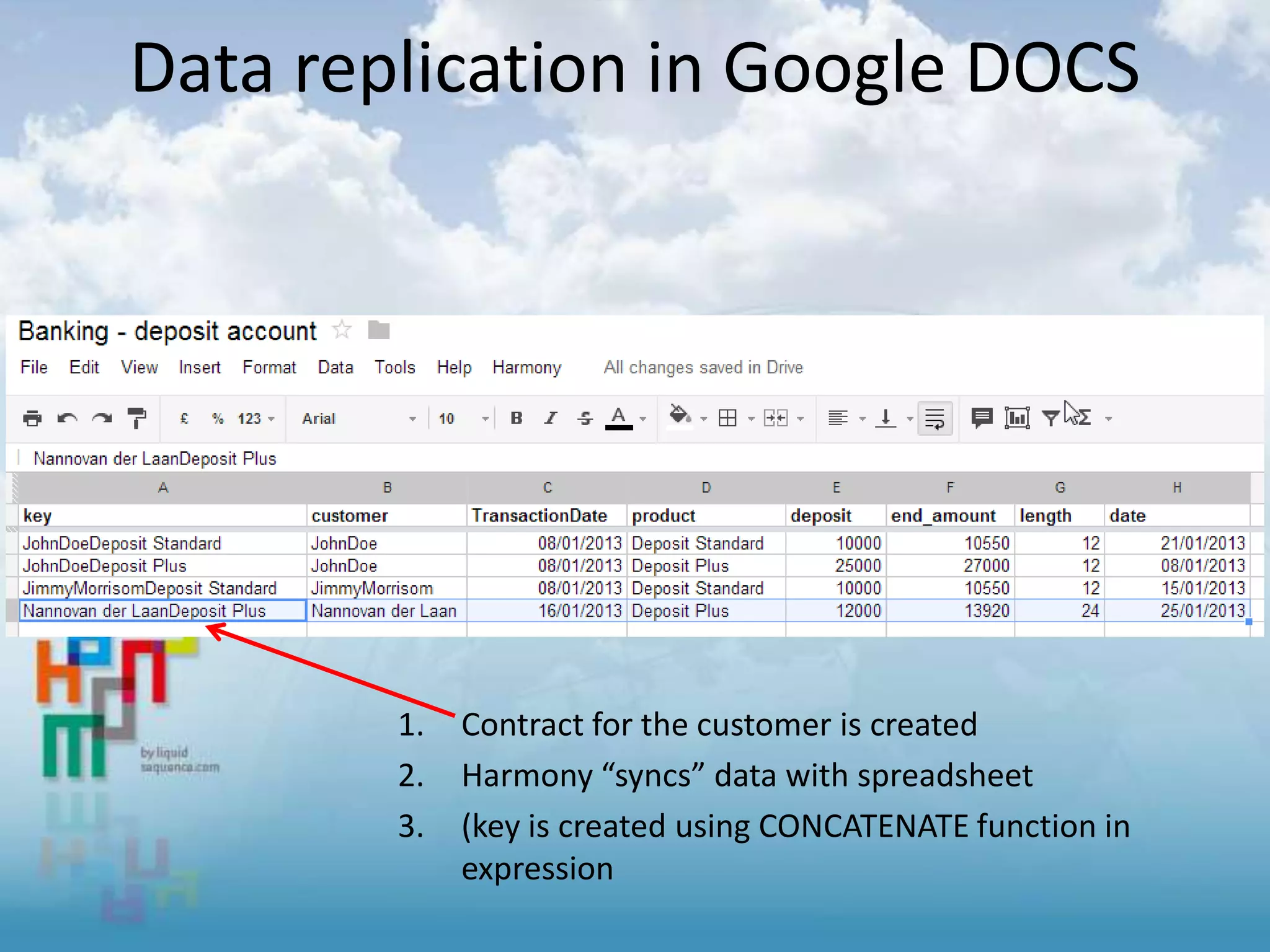Expand the text color dropdown arrow
The height and width of the screenshot is (952, 1270).
tap(643, 419)
